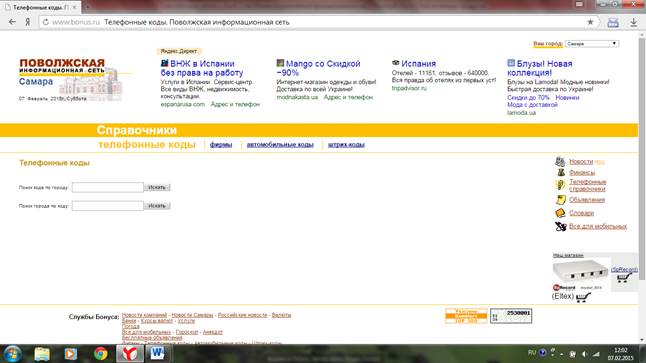Click the icon left of the downloads arrow
Viewport: 646px width, 363px height.
(613, 22)
